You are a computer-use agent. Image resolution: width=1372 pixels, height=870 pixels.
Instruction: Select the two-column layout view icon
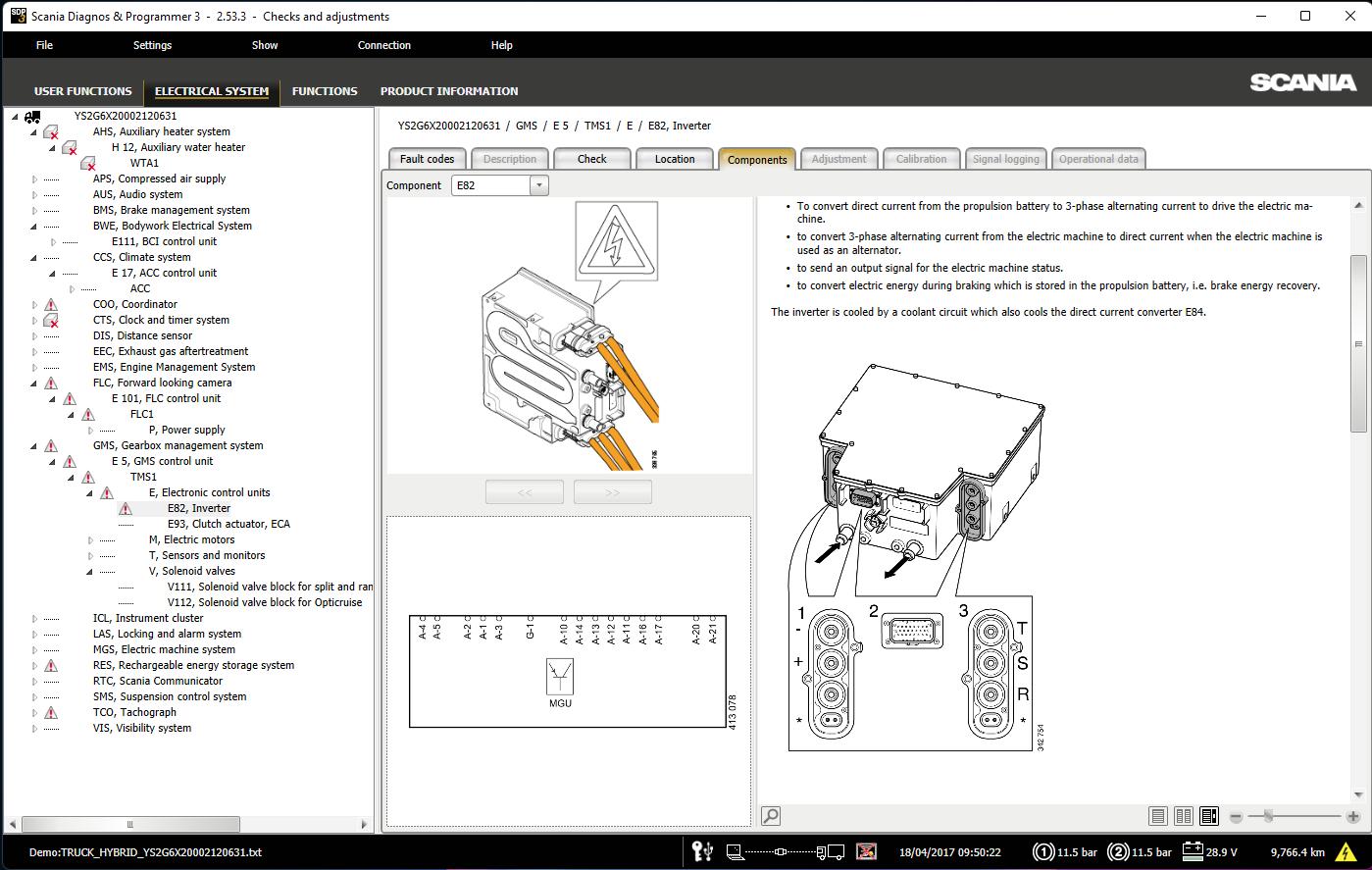coord(1184,815)
